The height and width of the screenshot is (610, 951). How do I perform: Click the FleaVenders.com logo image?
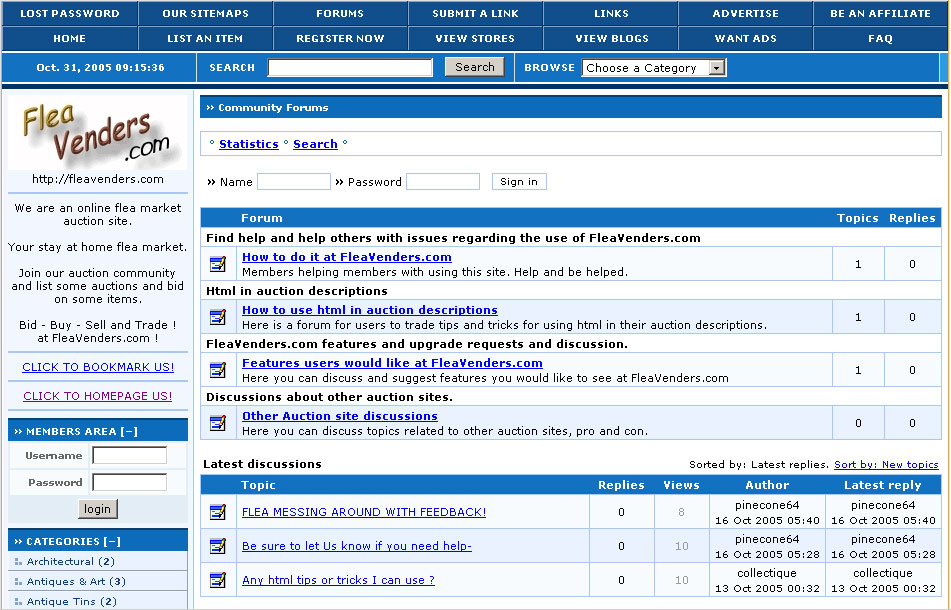[98, 133]
